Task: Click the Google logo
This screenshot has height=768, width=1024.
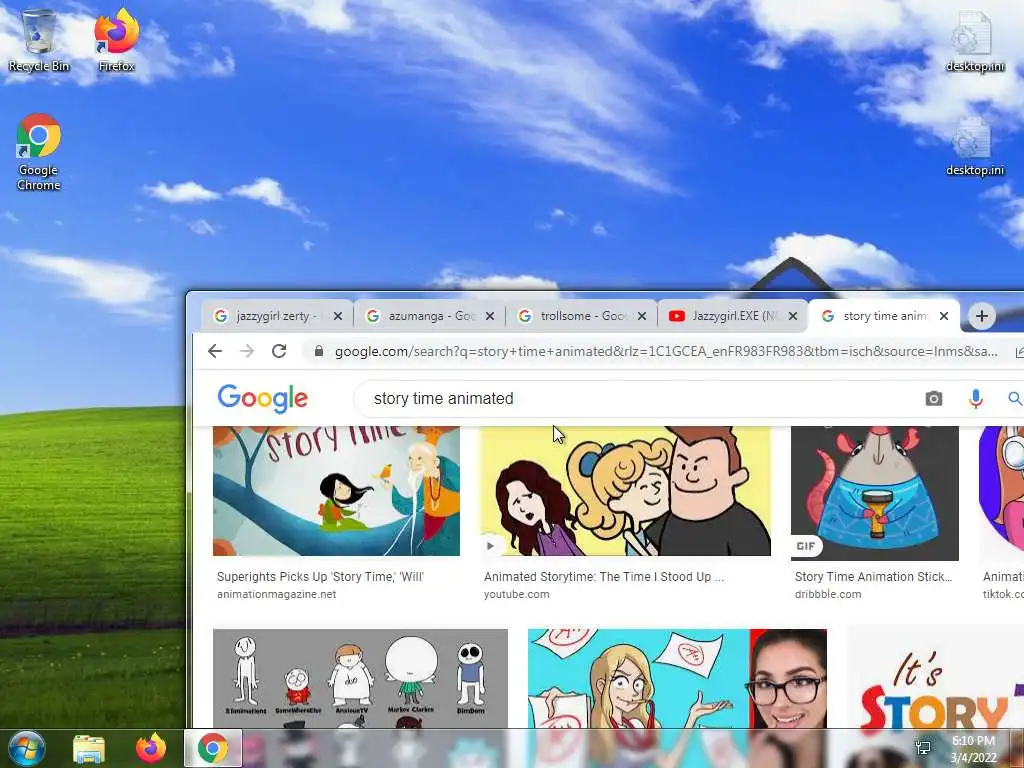Action: click(x=263, y=398)
